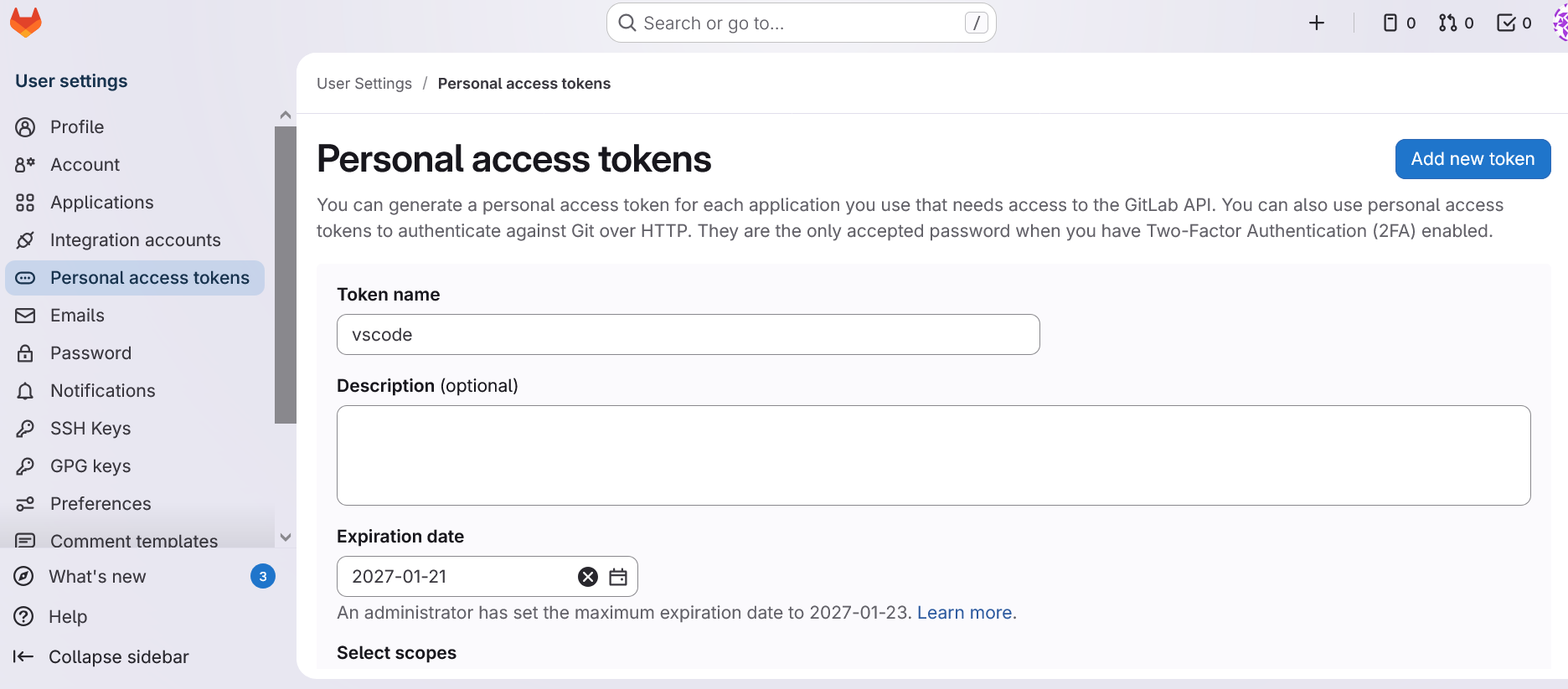This screenshot has height=689, width=1568.
Task: Open the Help menu
Action: tap(67, 617)
